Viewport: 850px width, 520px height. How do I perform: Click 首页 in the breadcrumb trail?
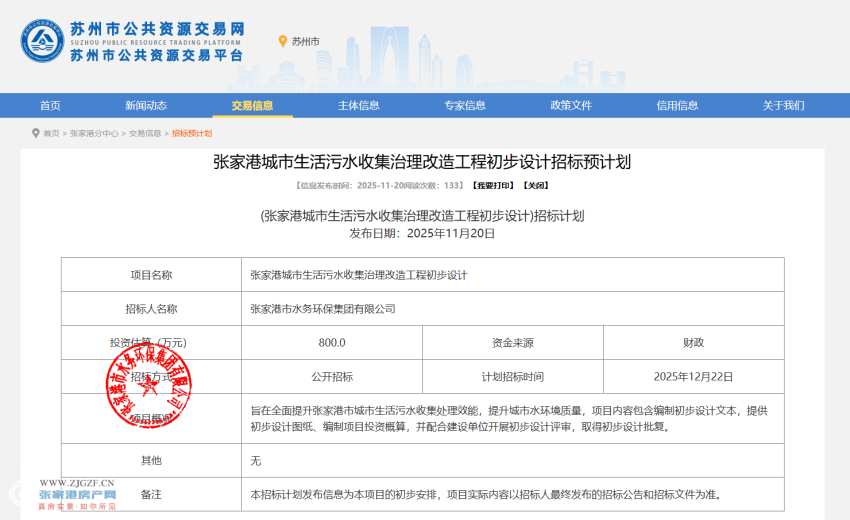point(51,133)
